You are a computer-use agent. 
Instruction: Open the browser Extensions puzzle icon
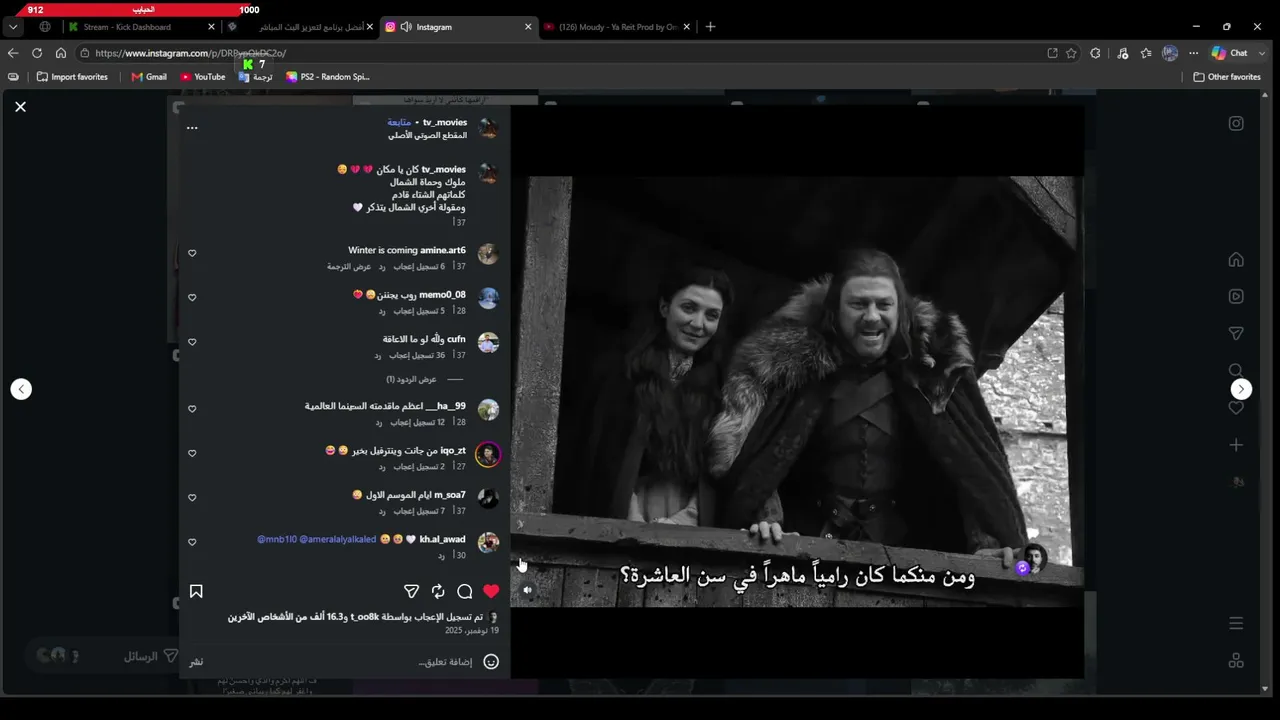[1096, 53]
